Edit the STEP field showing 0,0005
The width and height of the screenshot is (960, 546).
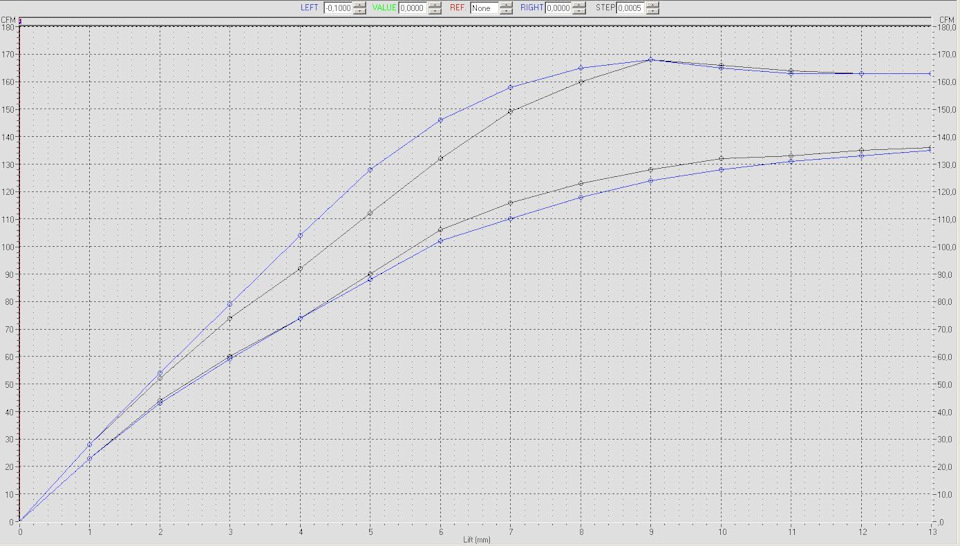click(x=630, y=8)
